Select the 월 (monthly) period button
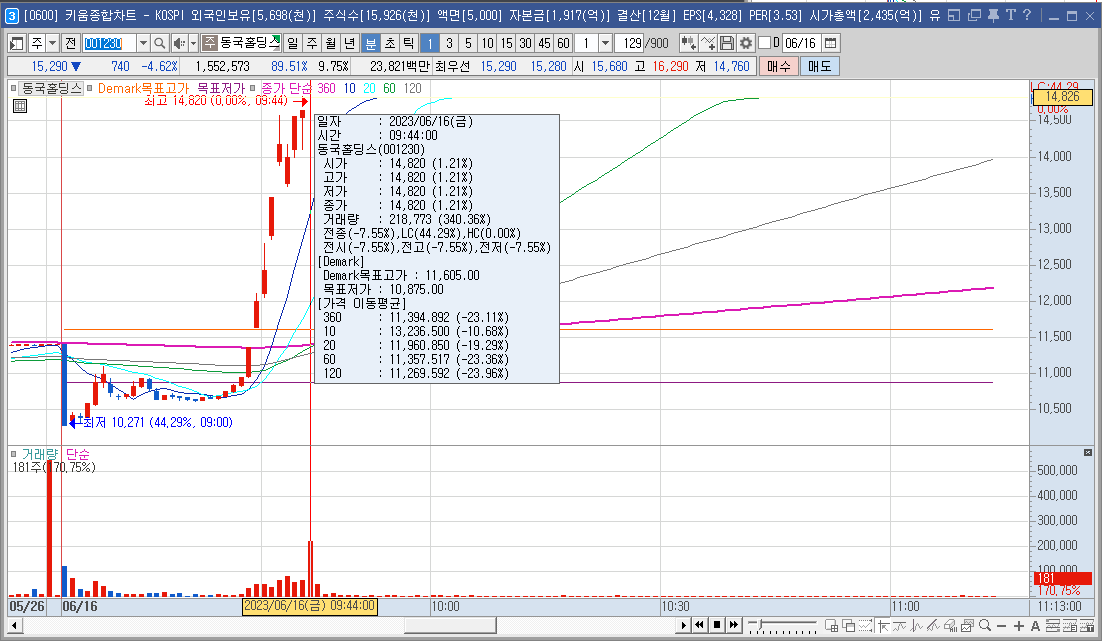Screen dimensions: 1102x641 click(x=331, y=43)
